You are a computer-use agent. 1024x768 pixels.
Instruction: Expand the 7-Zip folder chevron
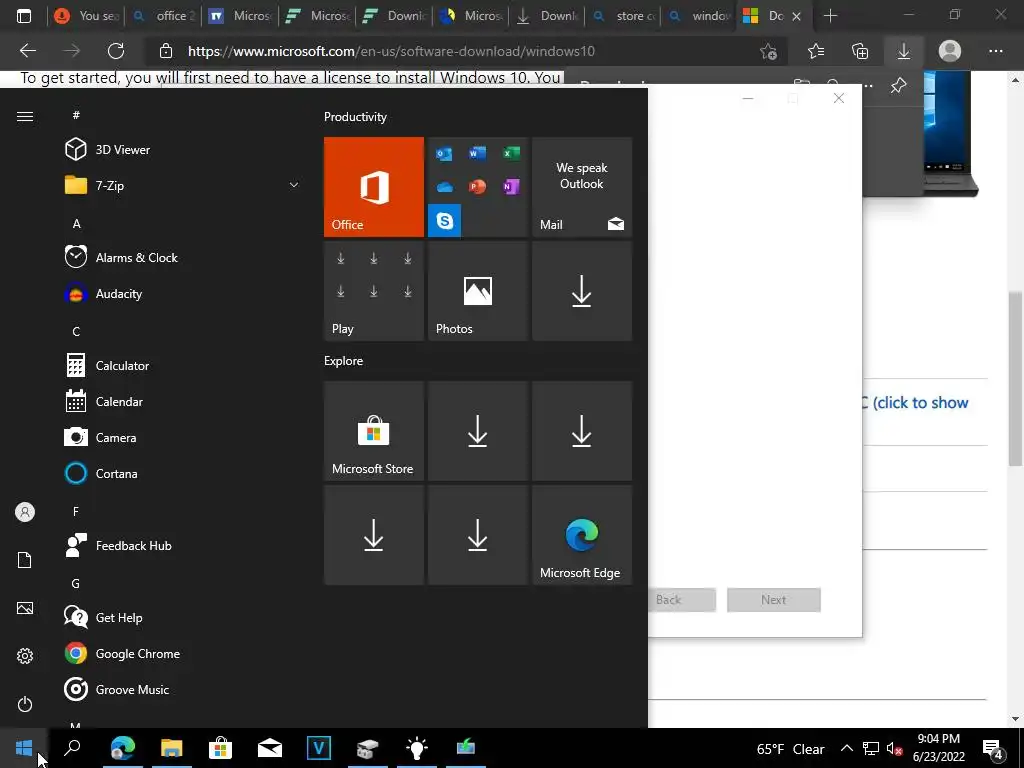point(294,185)
